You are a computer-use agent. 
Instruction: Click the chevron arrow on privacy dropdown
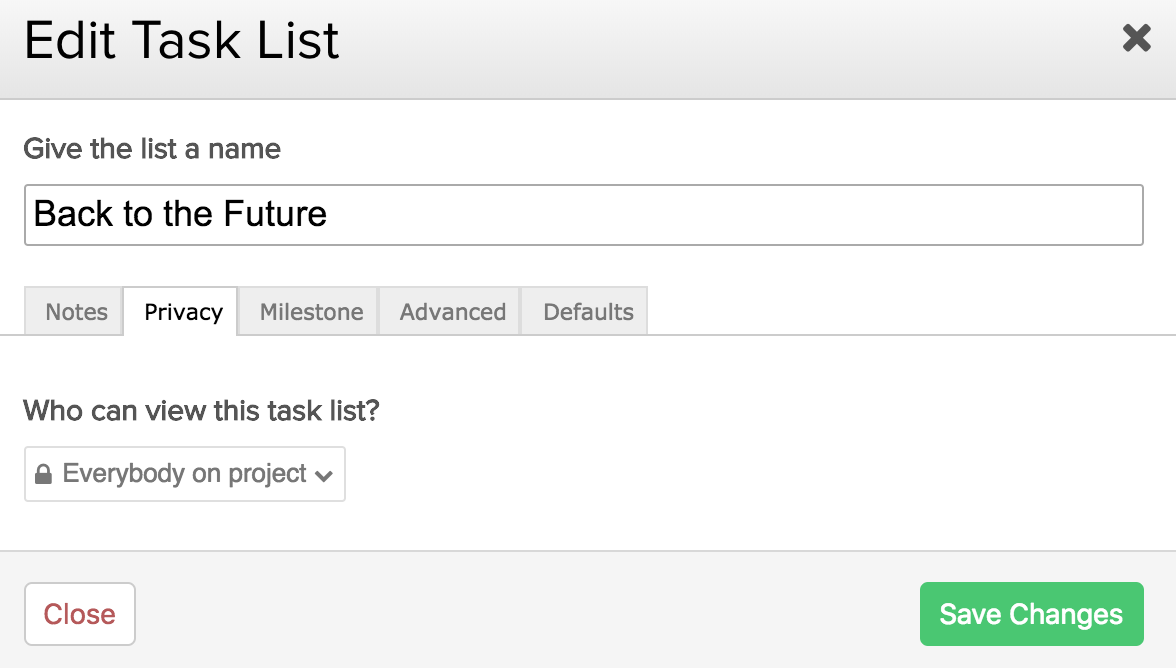click(x=323, y=476)
